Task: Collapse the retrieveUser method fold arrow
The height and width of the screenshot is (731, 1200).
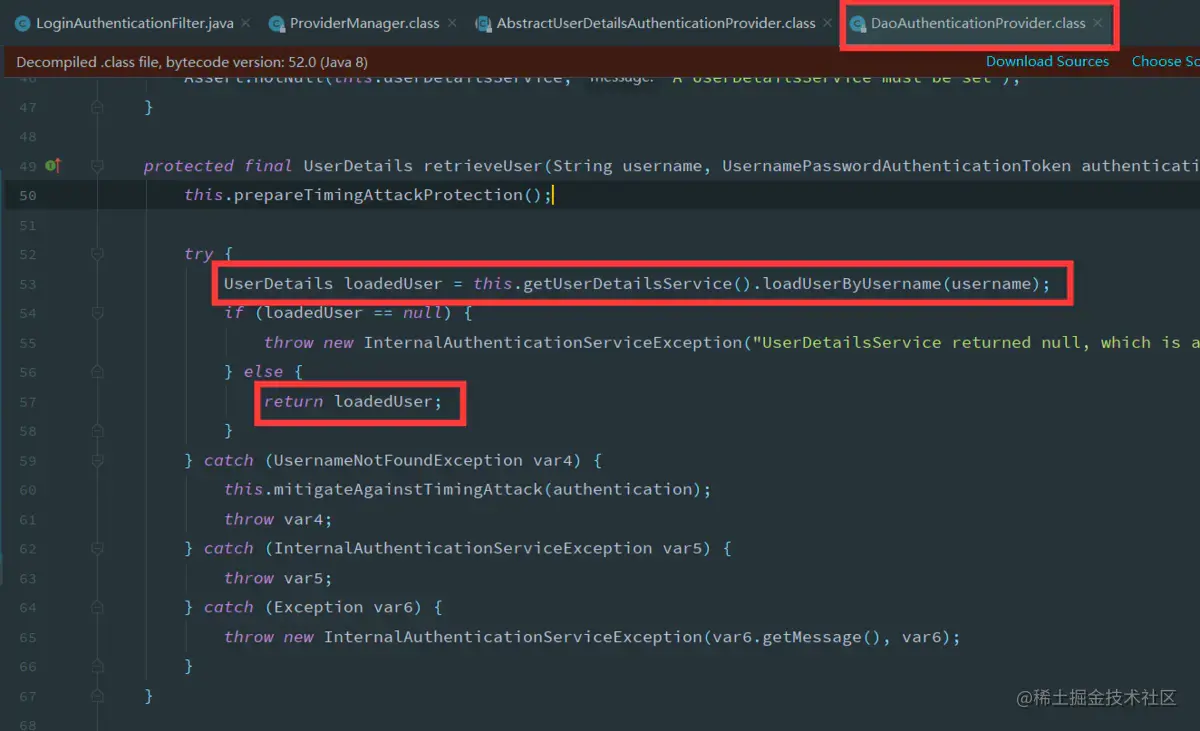Action: (x=97, y=165)
